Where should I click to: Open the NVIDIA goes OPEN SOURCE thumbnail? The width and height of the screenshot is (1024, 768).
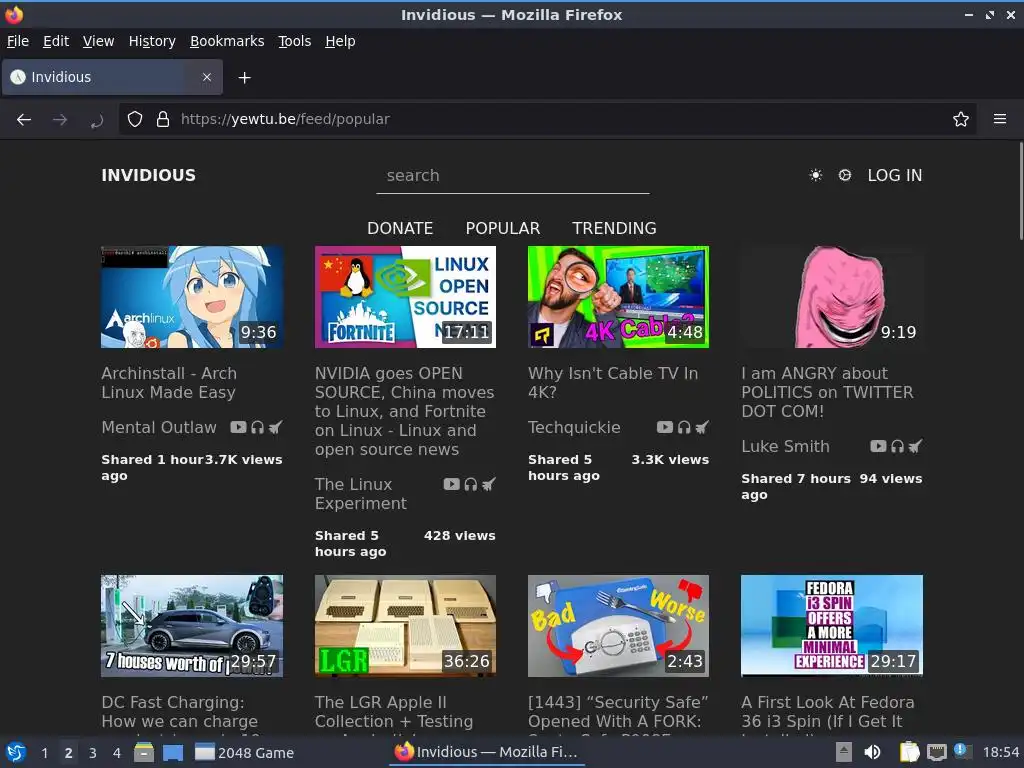tap(405, 296)
